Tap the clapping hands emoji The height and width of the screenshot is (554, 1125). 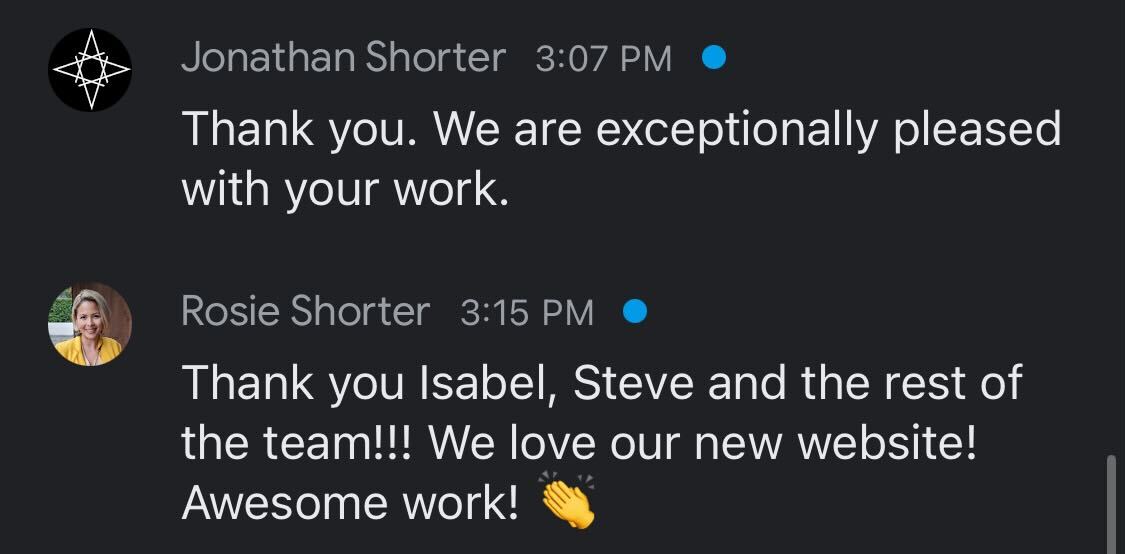click(567, 502)
